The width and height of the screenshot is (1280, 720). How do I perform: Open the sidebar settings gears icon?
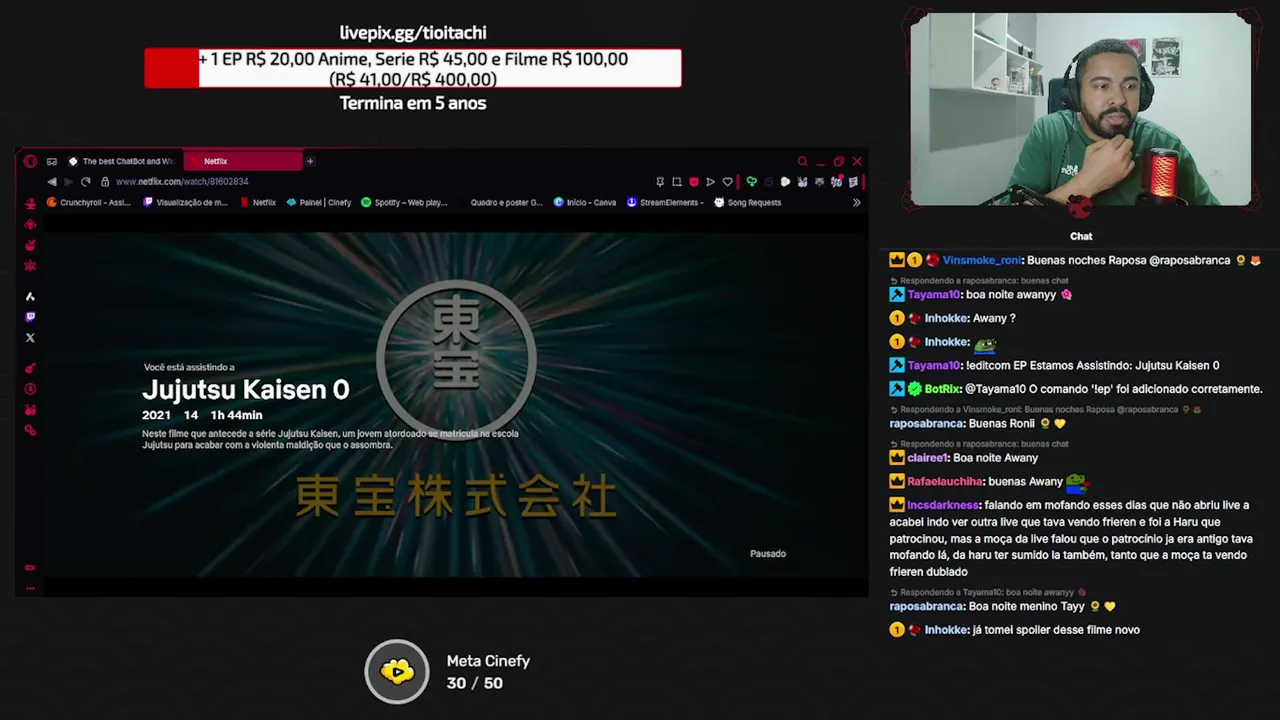(x=30, y=430)
